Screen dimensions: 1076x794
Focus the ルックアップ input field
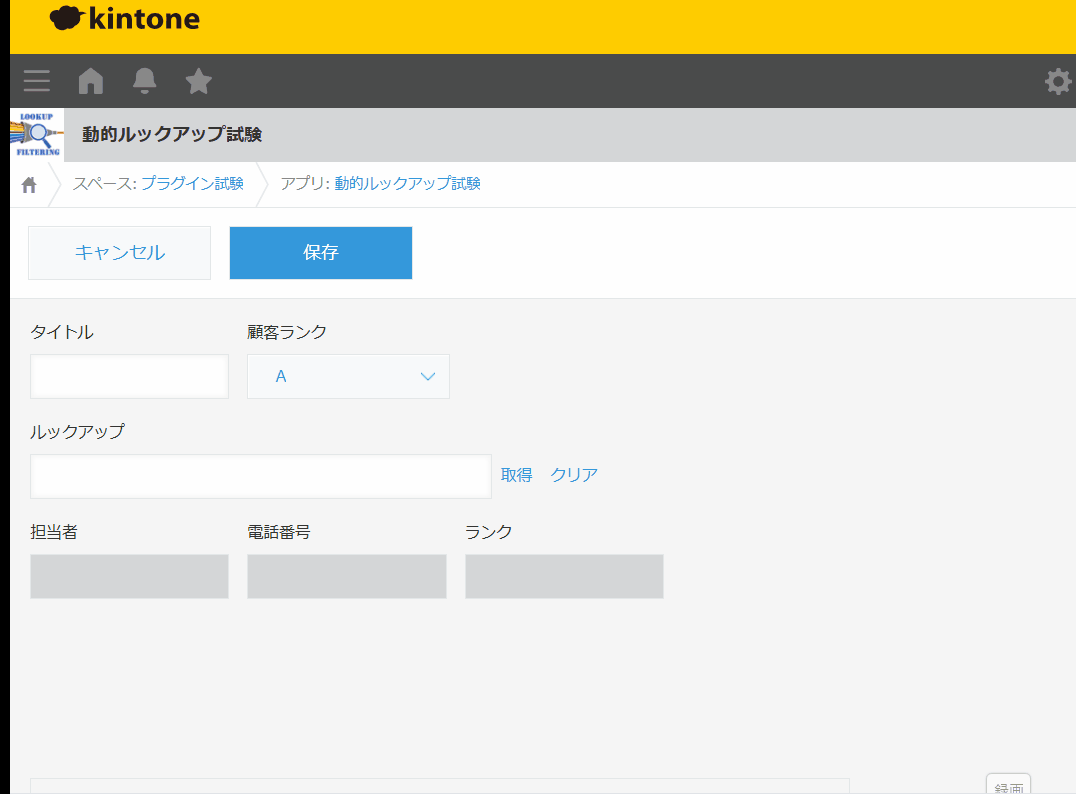[x=261, y=476]
